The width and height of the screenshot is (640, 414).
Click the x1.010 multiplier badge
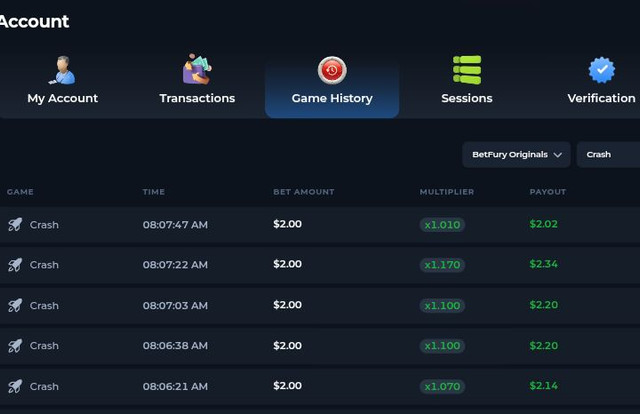tap(442, 225)
